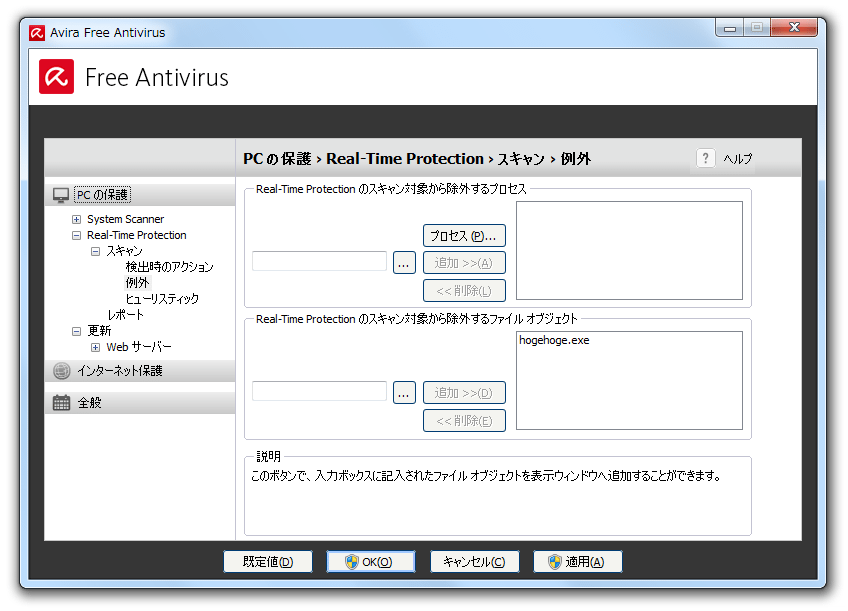Open the 全般 section
This screenshot has height=611, width=848.
pyautogui.click(x=89, y=403)
